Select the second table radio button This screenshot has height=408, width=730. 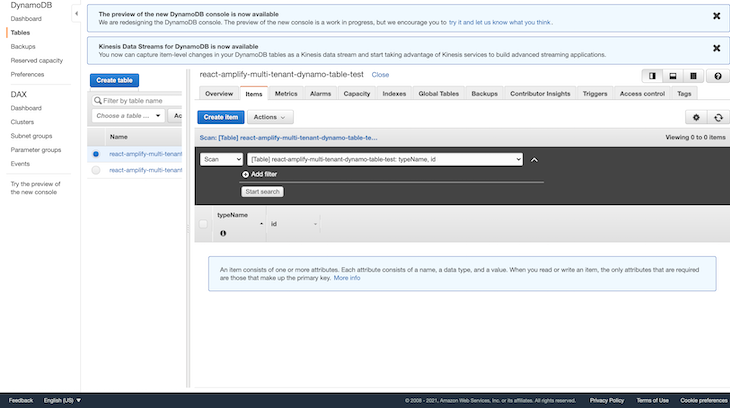click(96, 170)
